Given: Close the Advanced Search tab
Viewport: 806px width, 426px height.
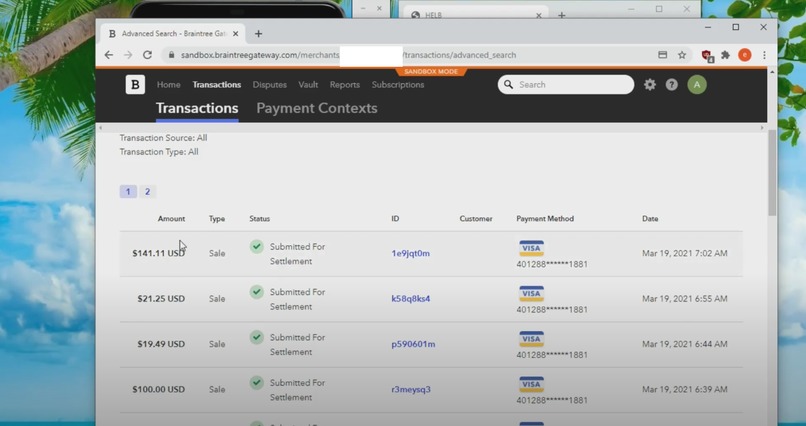Looking at the screenshot, I should pos(235,34).
